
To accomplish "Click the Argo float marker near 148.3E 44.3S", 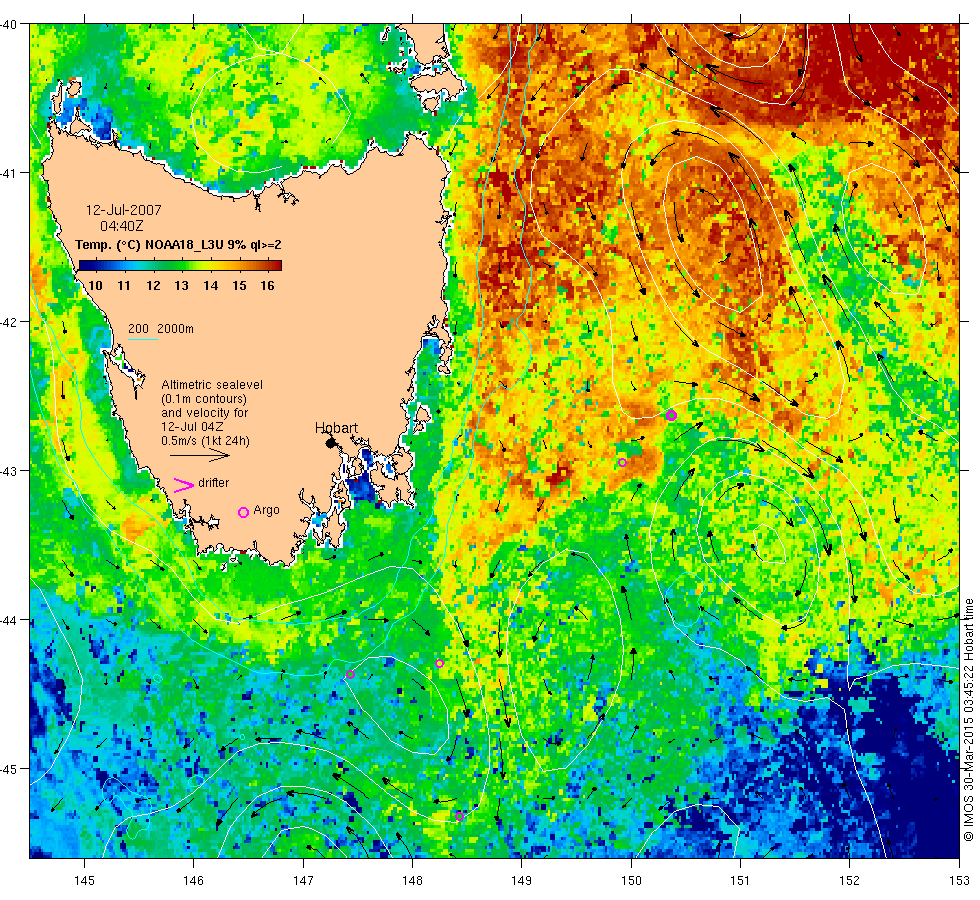I will [x=439, y=664].
